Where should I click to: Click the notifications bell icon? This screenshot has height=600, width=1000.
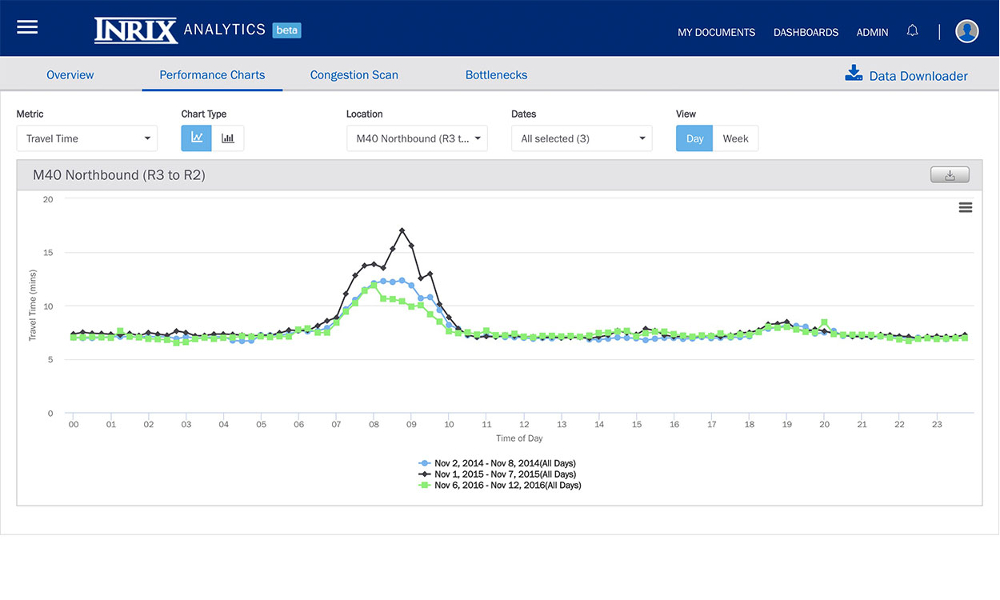pyautogui.click(x=912, y=30)
